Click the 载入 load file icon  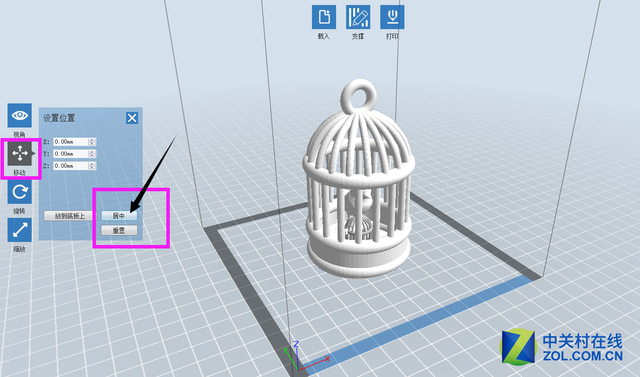pyautogui.click(x=324, y=17)
